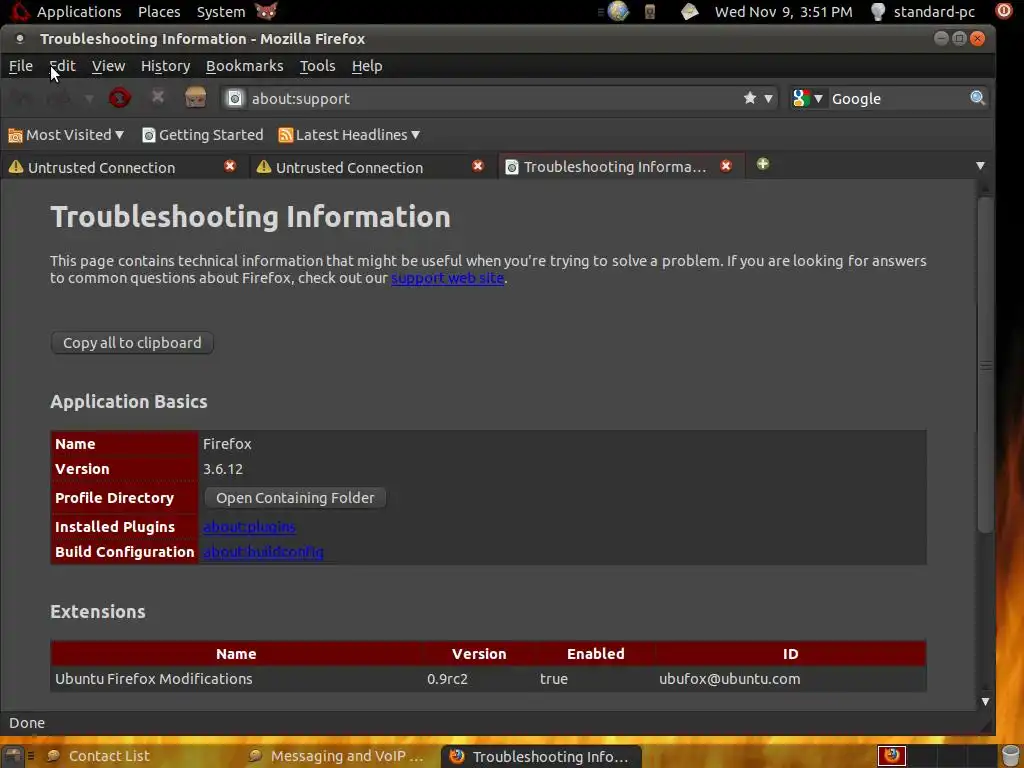1024x768 pixels.
Task: Open the trash icon in bottom panel
Action: (1010, 756)
